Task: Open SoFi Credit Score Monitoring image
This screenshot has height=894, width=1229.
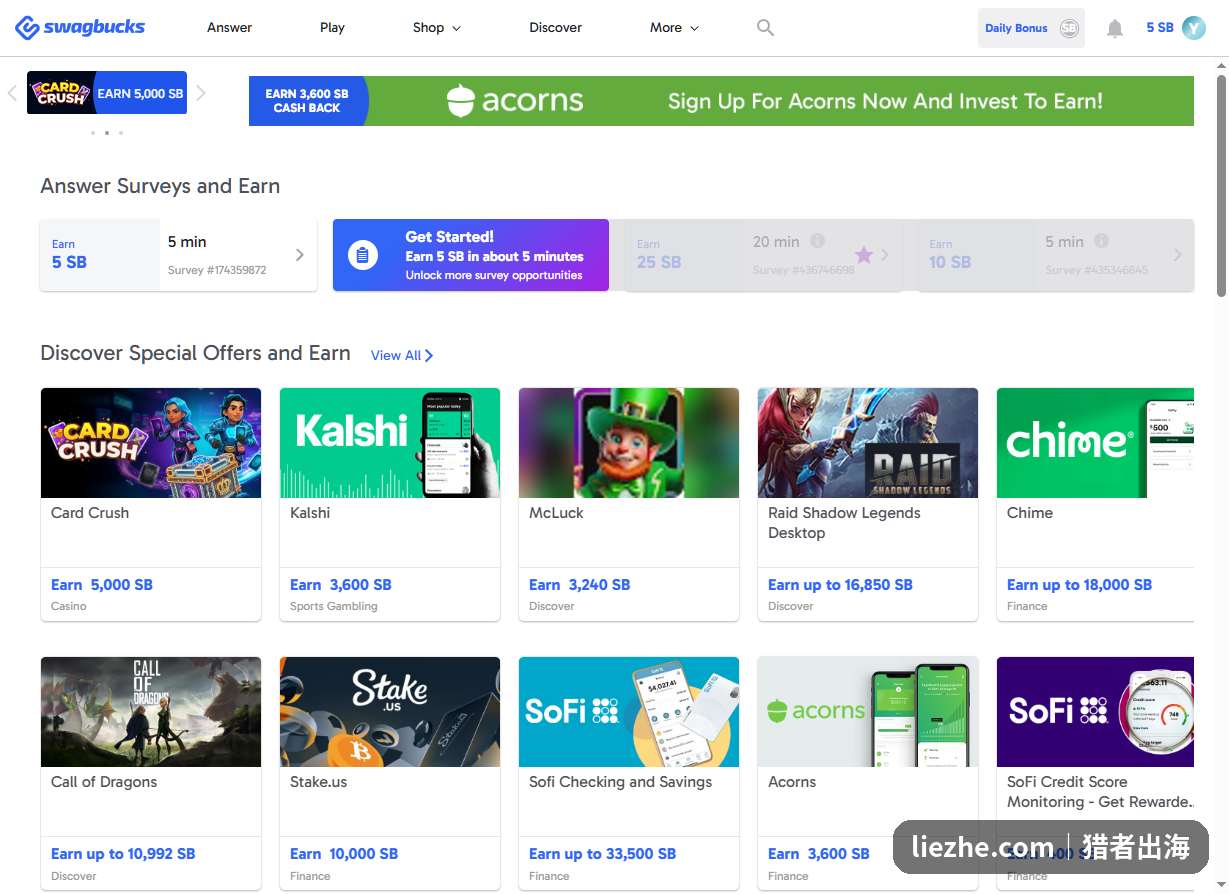Action: click(x=1095, y=712)
